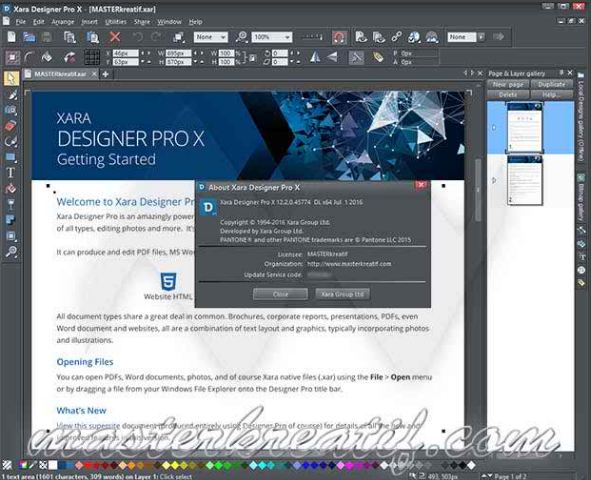591x480 pixels.
Task: Select the page 1 thumbnail in gallery
Action: (x=524, y=127)
